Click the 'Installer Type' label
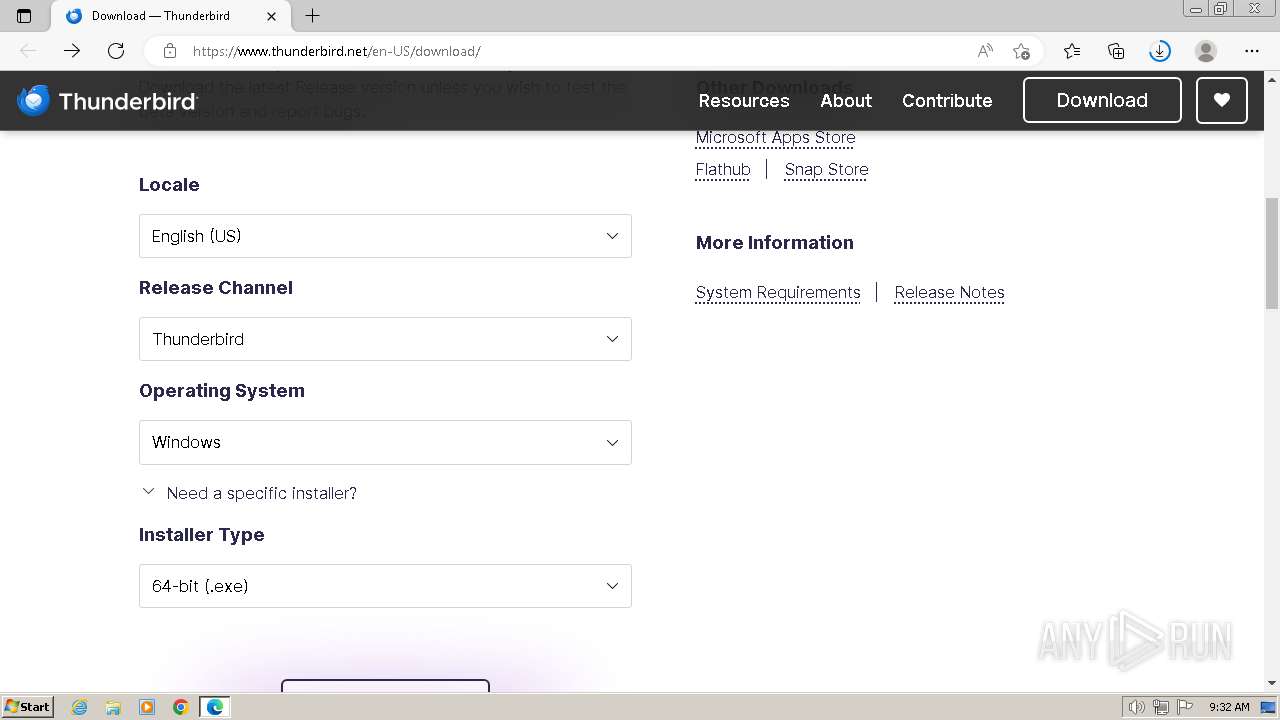This screenshot has width=1280, height=720. click(x=202, y=535)
